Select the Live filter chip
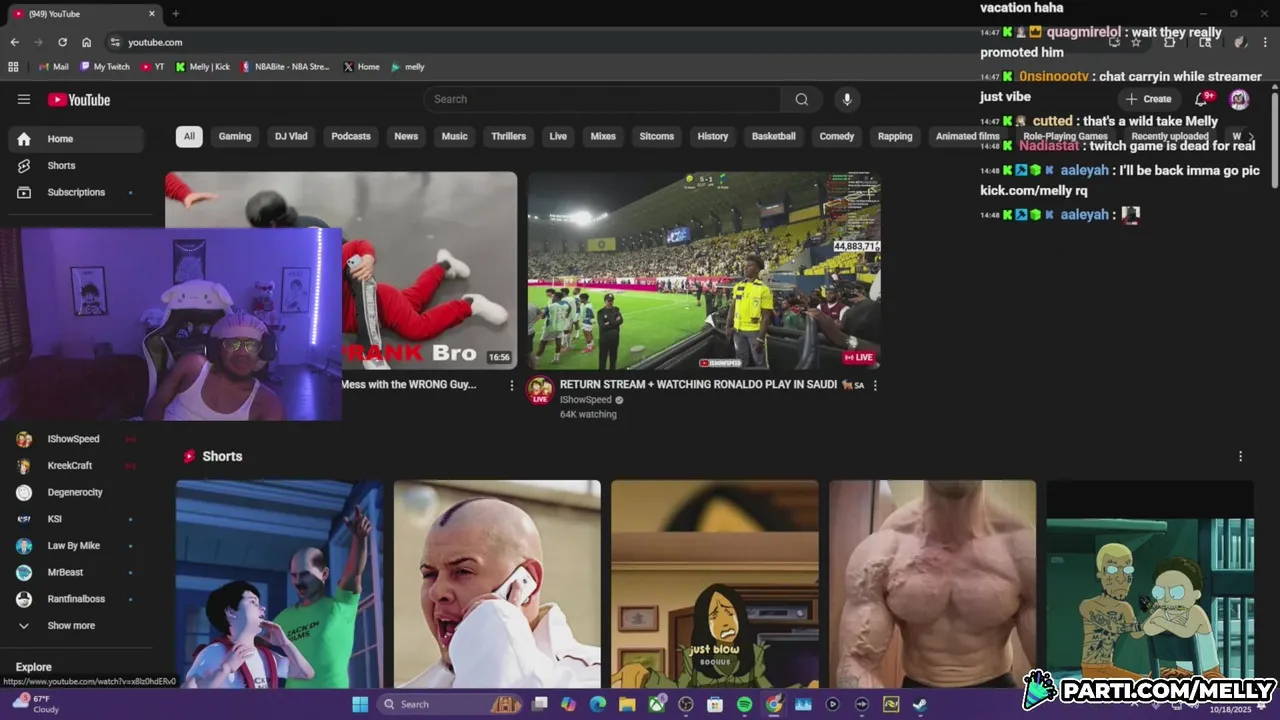The width and height of the screenshot is (1280, 720). click(x=558, y=136)
